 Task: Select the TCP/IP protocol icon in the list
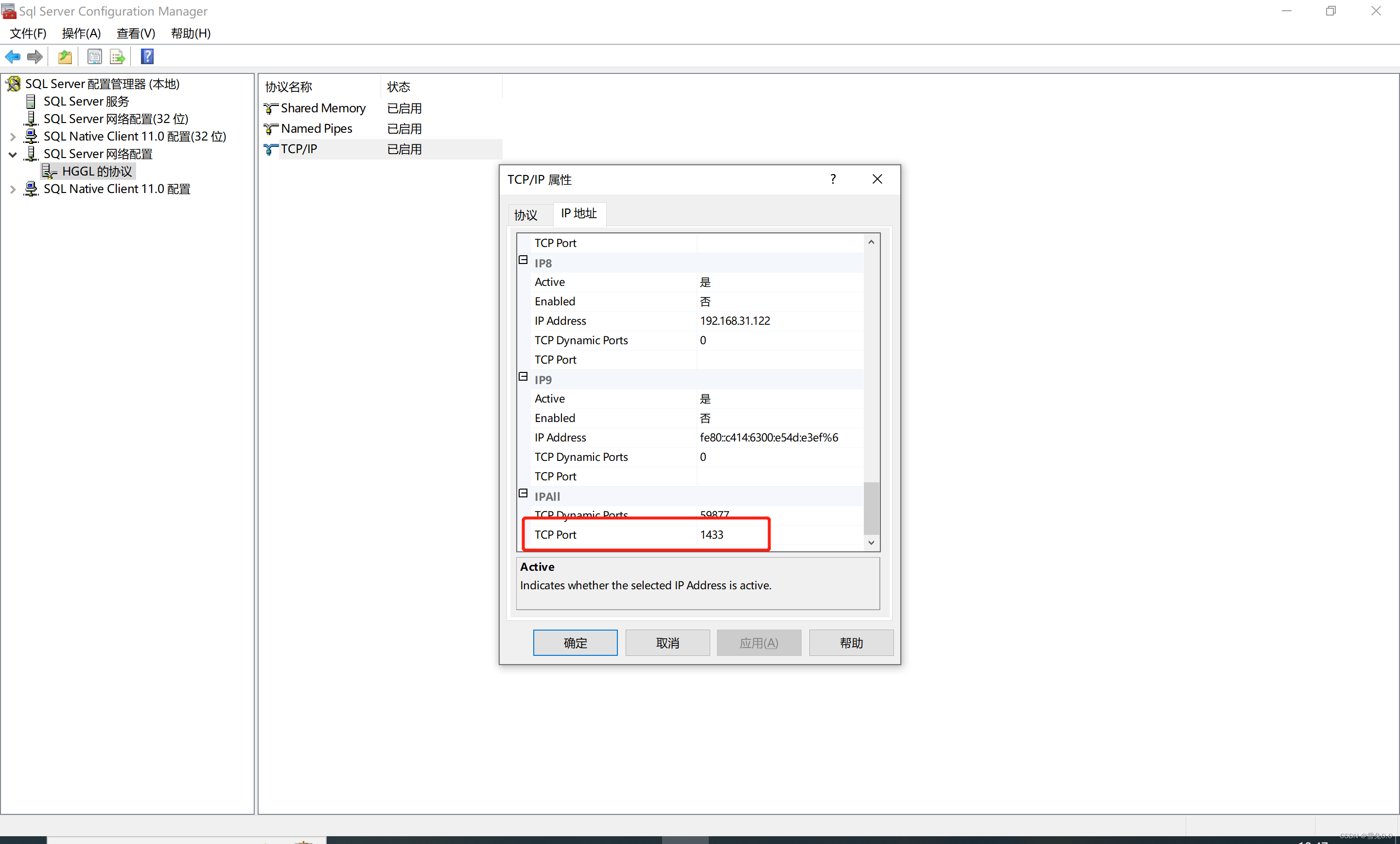pyautogui.click(x=271, y=149)
